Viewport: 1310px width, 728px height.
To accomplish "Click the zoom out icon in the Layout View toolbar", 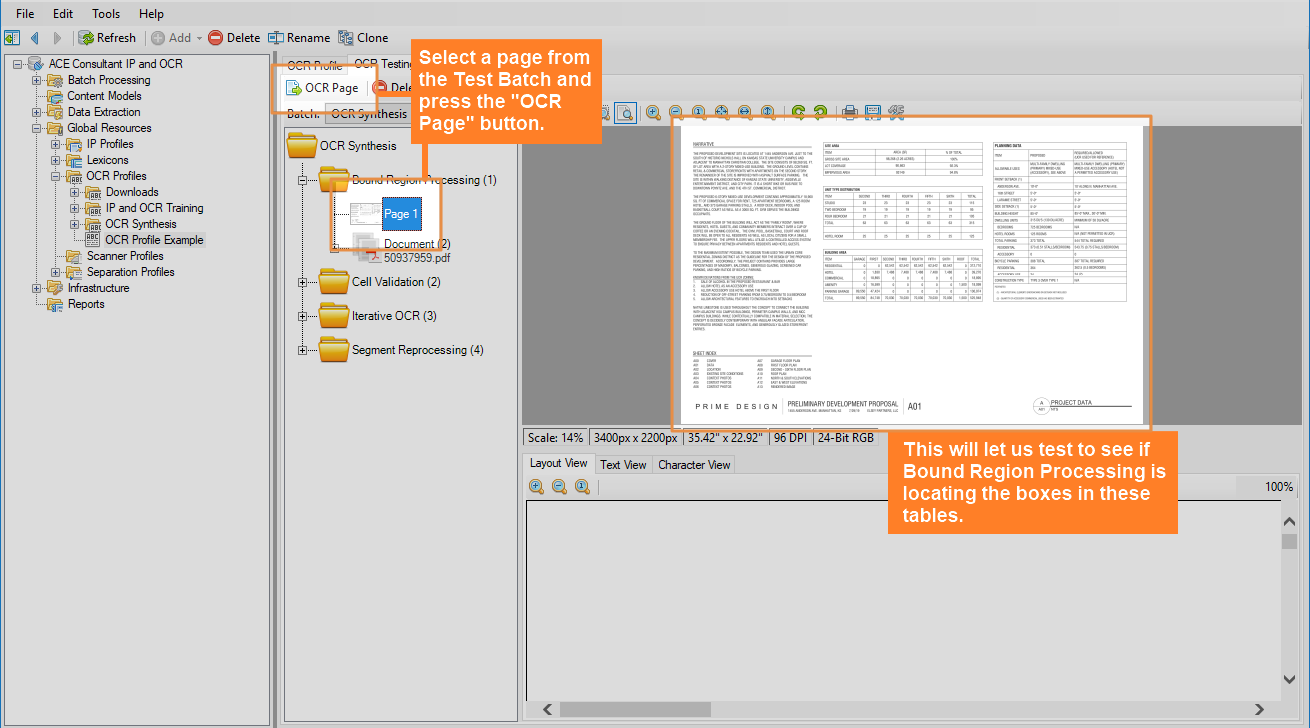I will pos(559,487).
